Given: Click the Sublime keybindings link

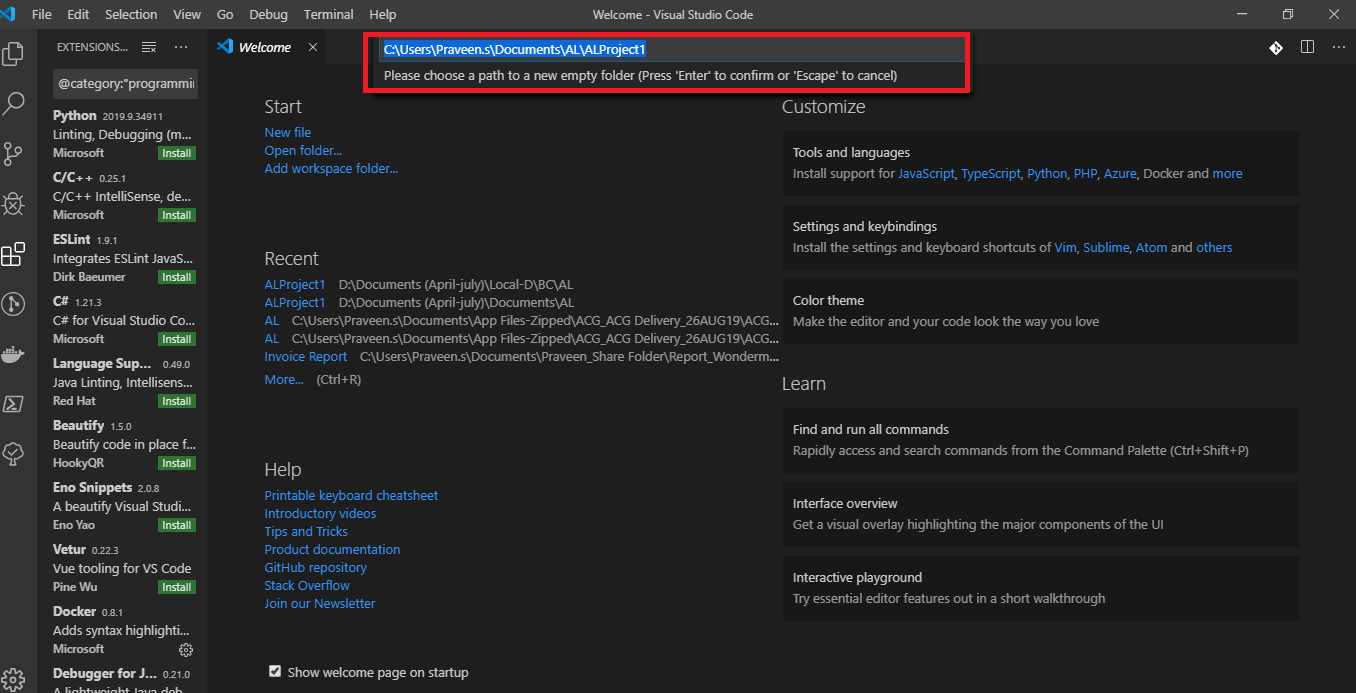Looking at the screenshot, I should (1106, 247).
